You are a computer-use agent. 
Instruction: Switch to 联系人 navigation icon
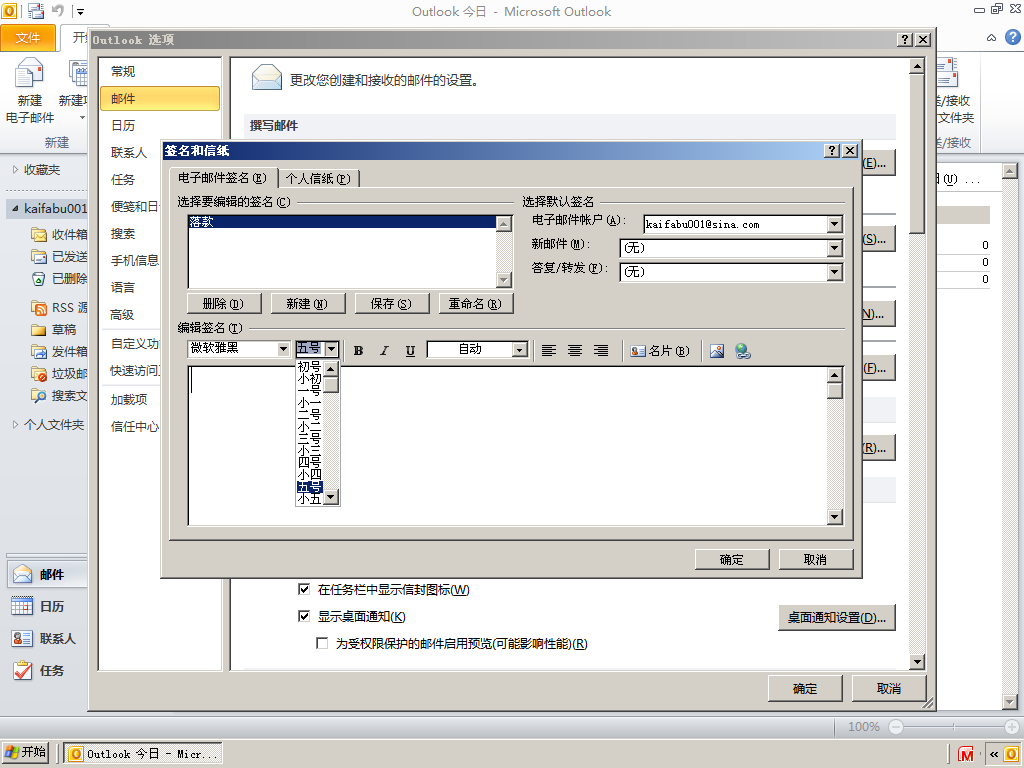(22, 638)
